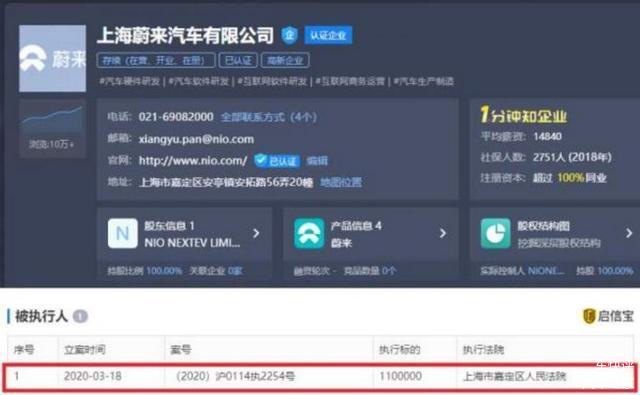
Task: Click the 执行法院 column header
Action: click(x=483, y=350)
